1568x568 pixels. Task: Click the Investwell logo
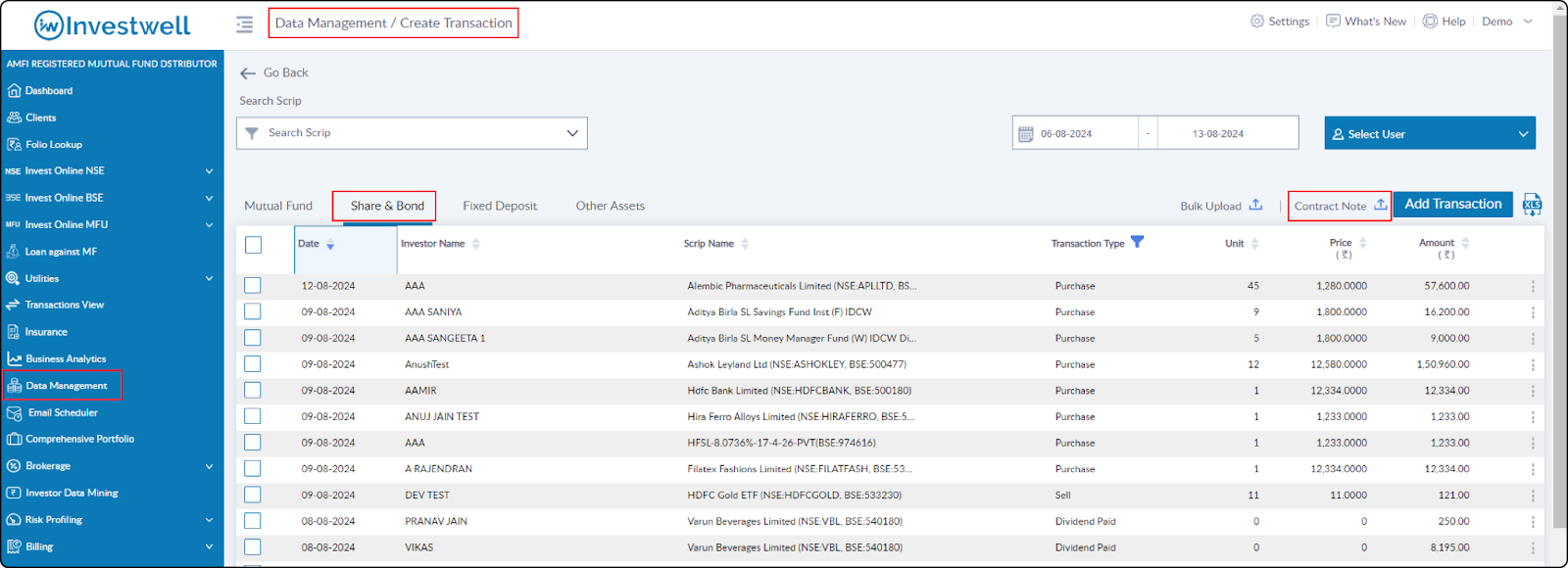(112, 25)
